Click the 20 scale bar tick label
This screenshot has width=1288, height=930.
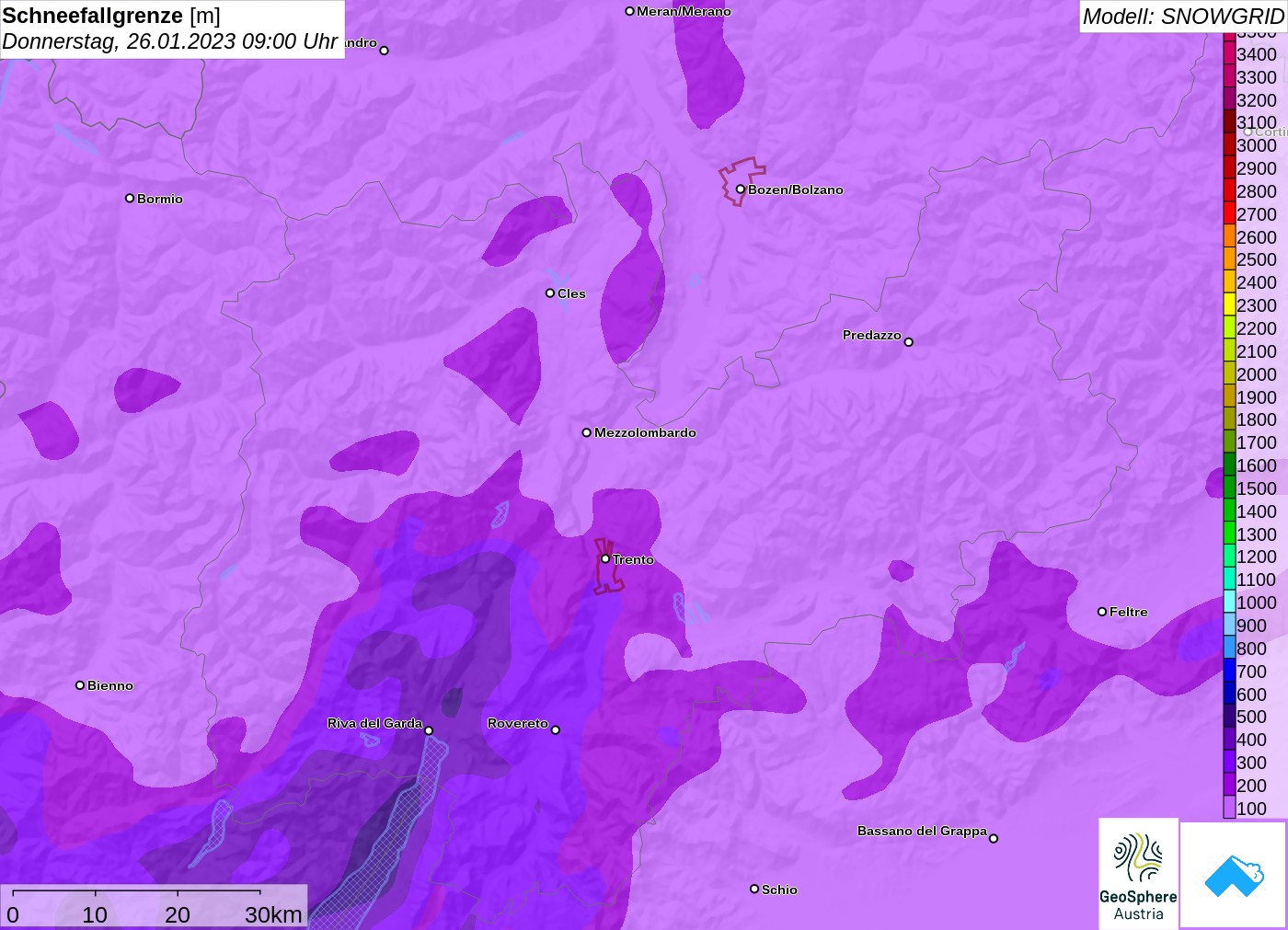click(x=178, y=914)
